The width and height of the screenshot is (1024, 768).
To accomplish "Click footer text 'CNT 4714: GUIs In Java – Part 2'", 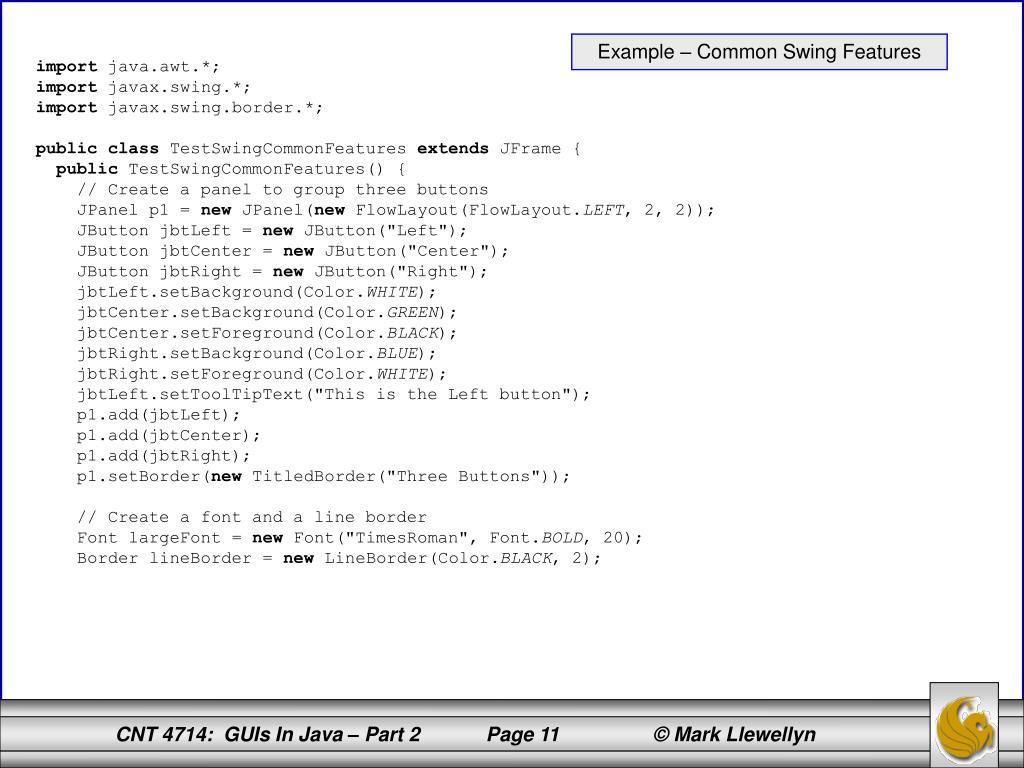I will pos(268,735).
